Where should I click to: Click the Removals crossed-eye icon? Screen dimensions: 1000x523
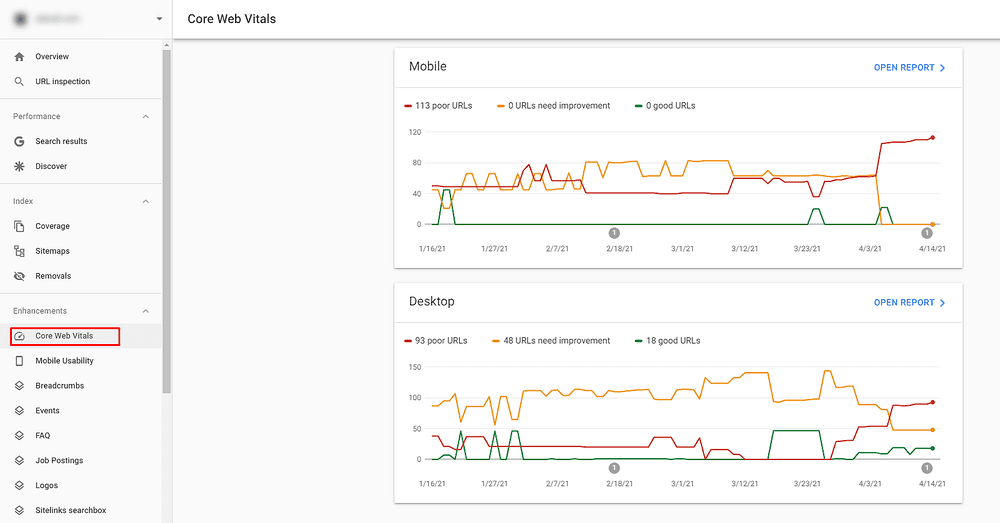19,276
